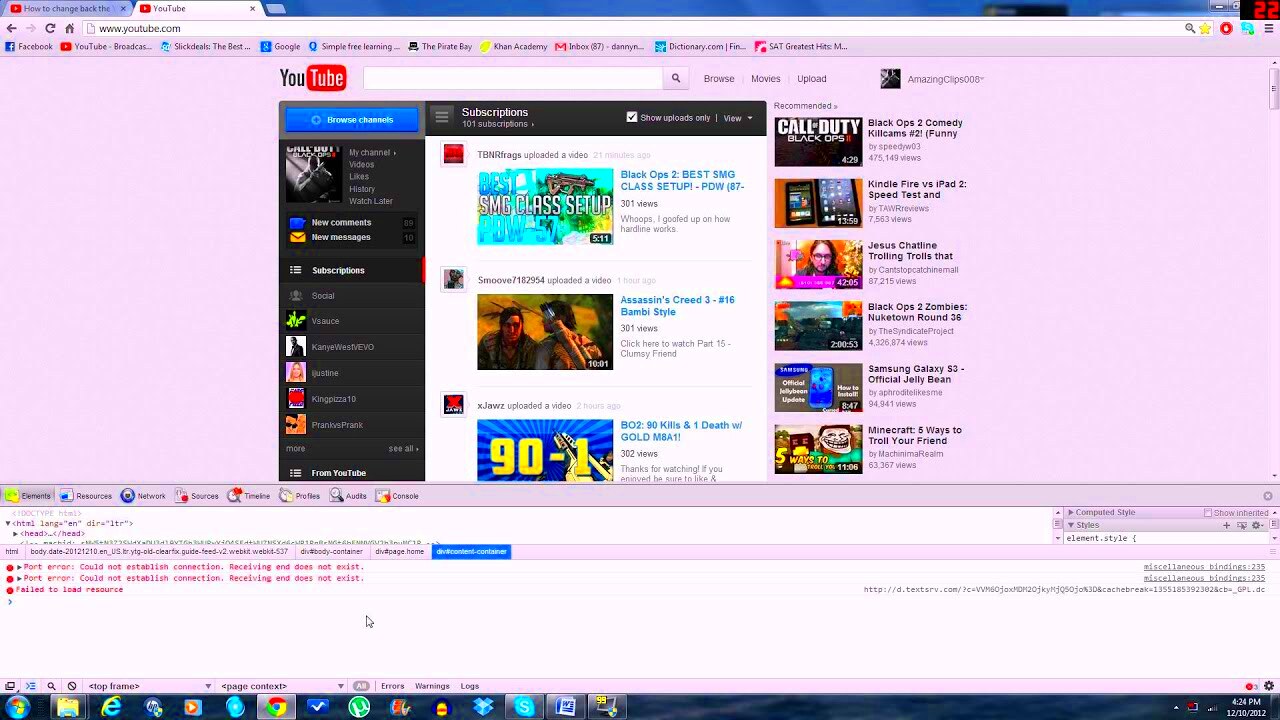The height and width of the screenshot is (720, 1280).
Task: Click the Browse channels button
Action: [352, 120]
